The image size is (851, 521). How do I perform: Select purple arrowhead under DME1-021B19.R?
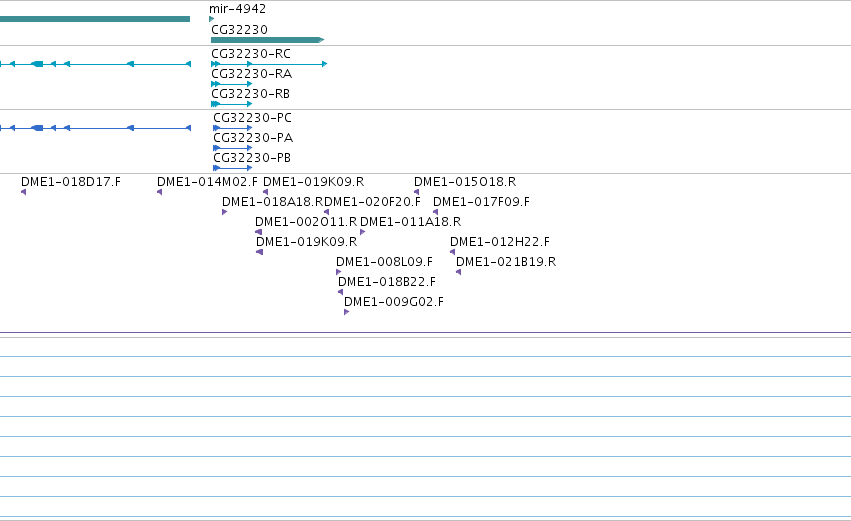pyautogui.click(x=459, y=272)
